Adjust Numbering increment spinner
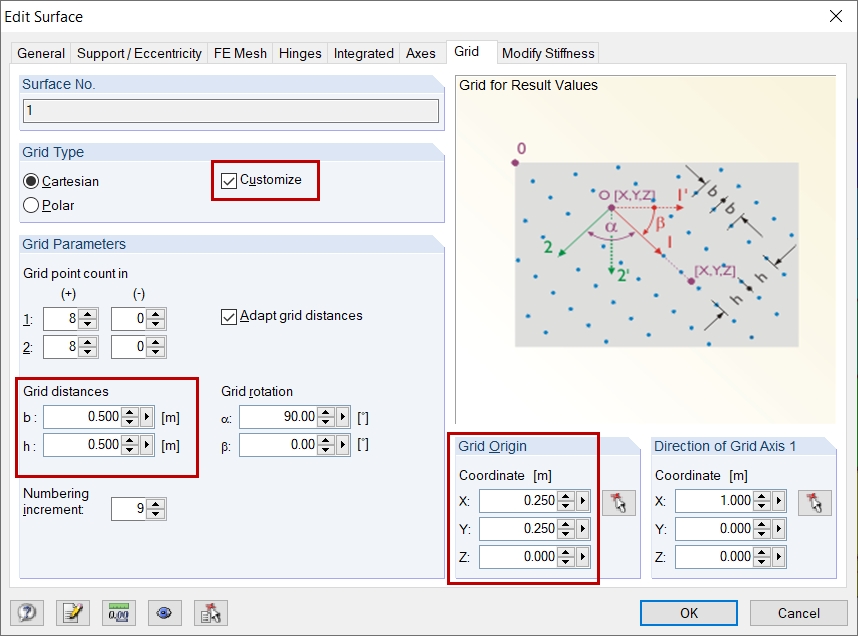 pos(155,509)
